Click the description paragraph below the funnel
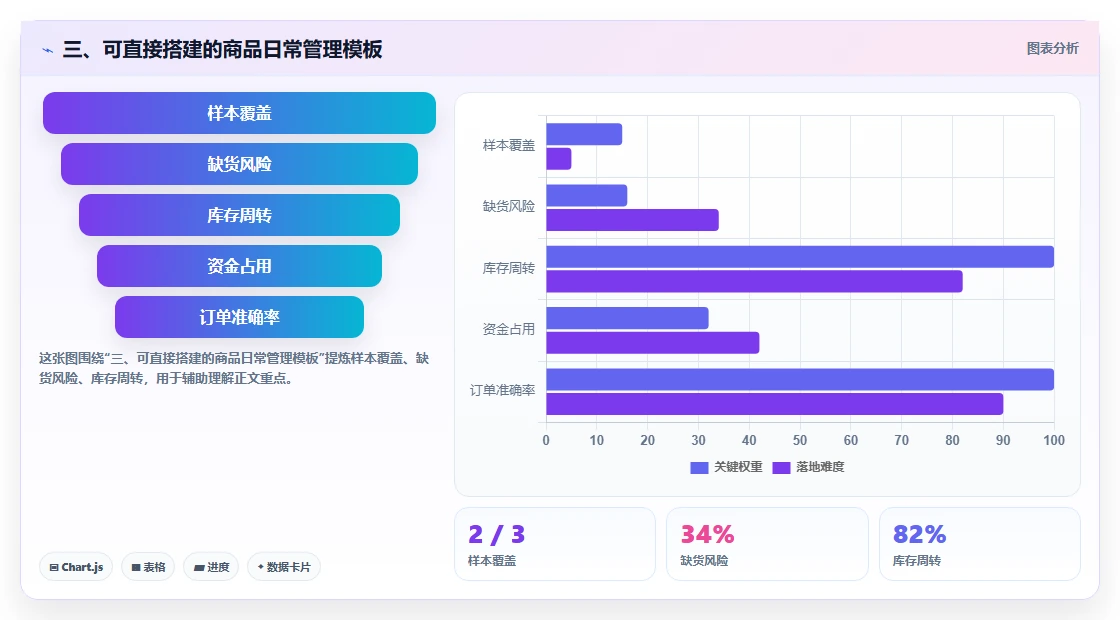The width and height of the screenshot is (1120, 620). (234, 369)
